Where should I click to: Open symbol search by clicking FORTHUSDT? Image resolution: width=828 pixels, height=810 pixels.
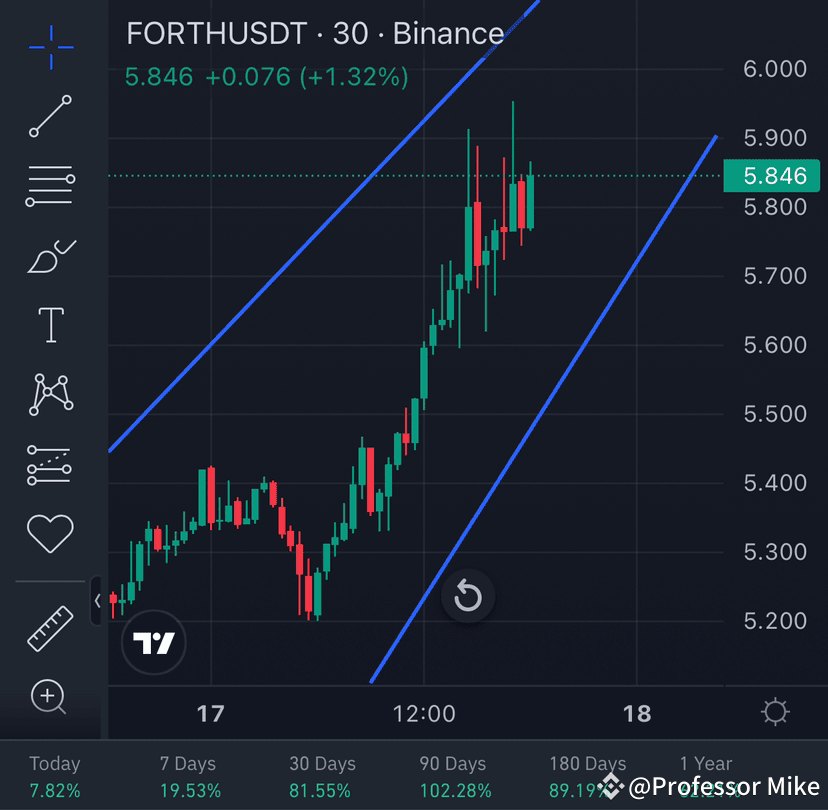(x=217, y=33)
